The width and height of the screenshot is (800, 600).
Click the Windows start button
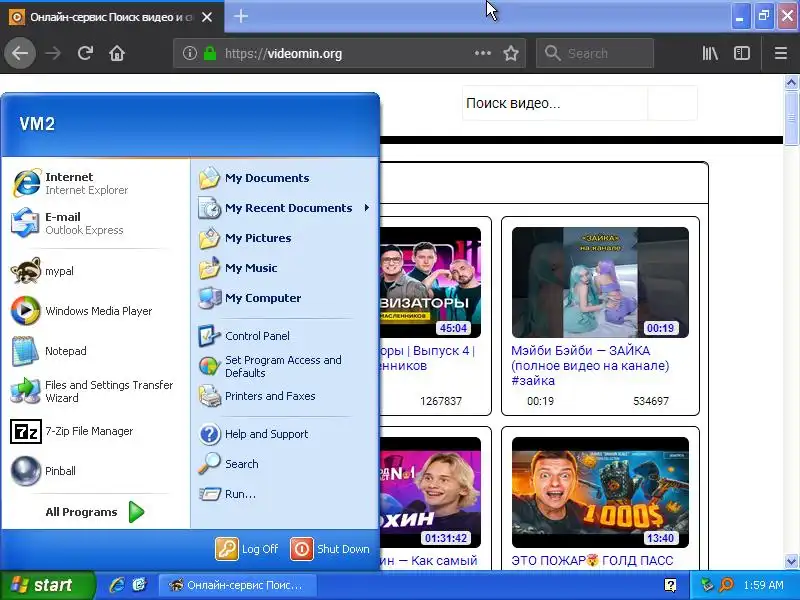(x=47, y=585)
